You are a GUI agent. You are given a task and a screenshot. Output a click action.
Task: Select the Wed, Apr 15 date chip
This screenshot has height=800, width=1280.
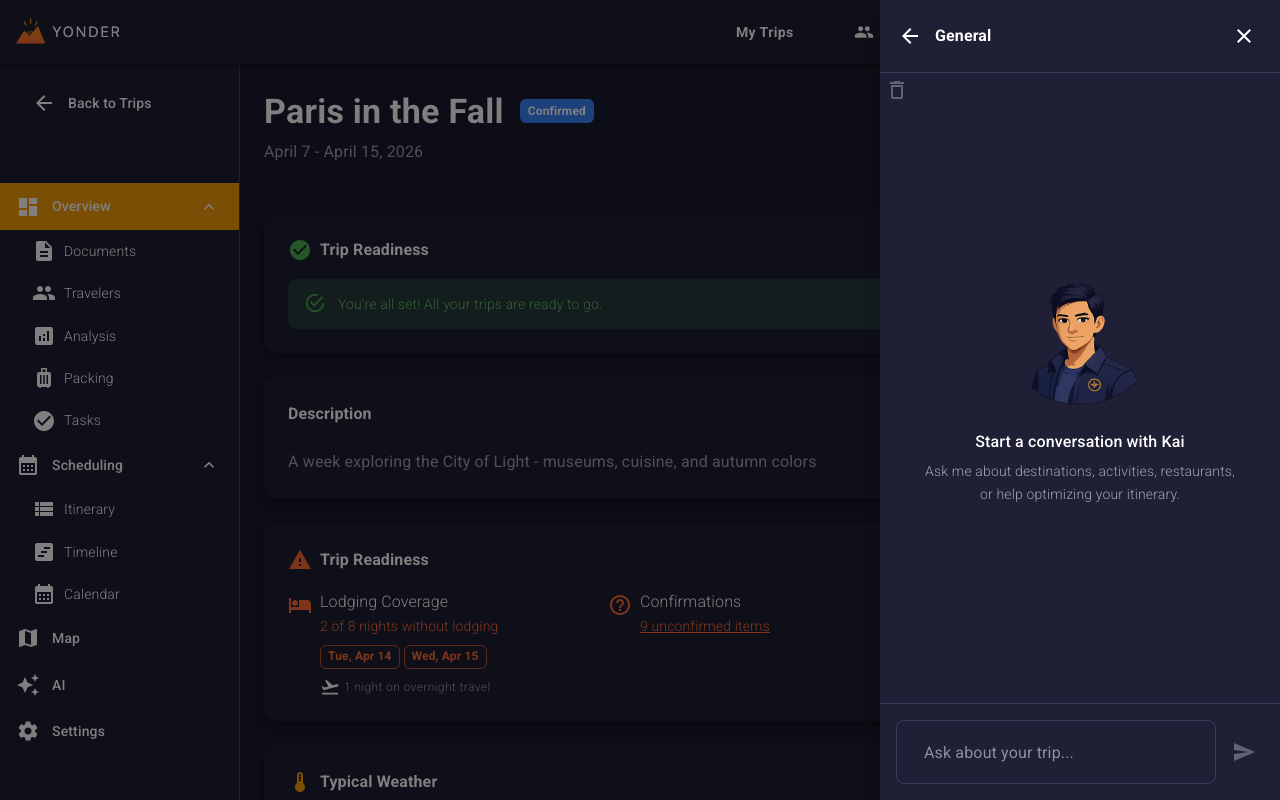tap(445, 656)
